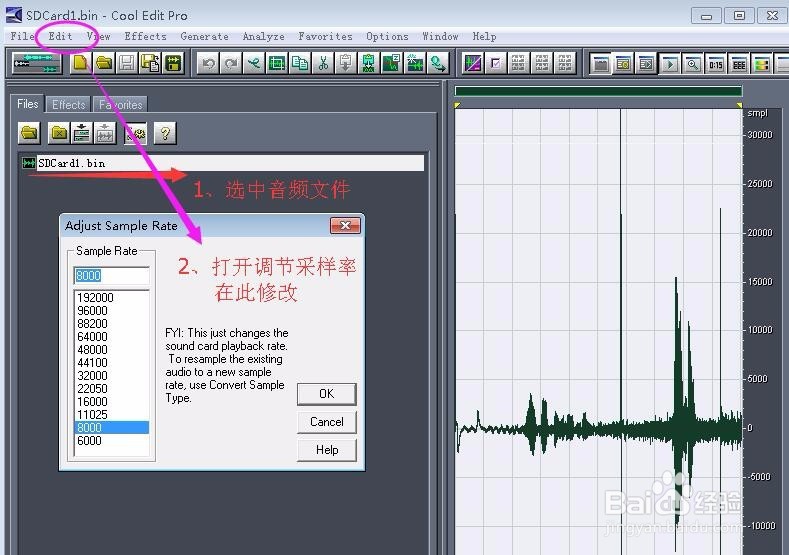
Task: Open the Generate menu
Action: click(x=204, y=36)
